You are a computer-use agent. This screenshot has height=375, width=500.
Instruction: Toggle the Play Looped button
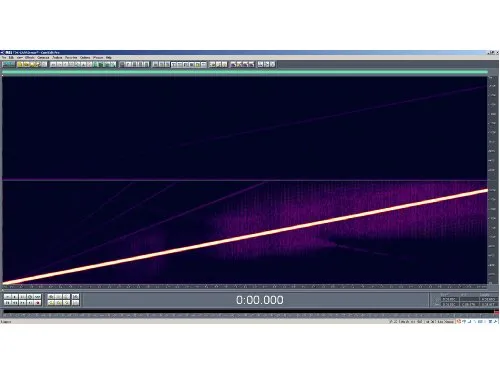(x=37, y=296)
